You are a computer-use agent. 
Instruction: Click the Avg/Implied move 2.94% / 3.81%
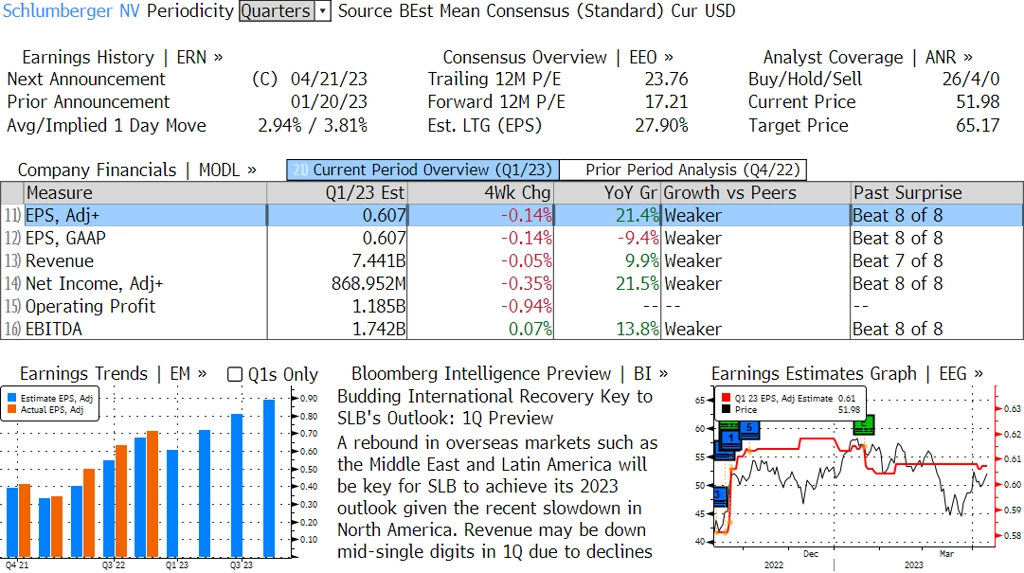(x=312, y=125)
